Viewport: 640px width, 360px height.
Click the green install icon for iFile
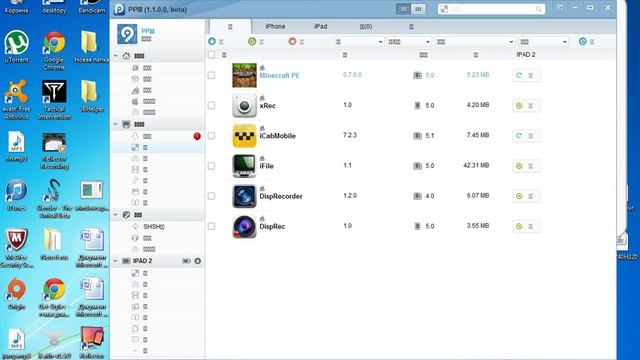(519, 166)
